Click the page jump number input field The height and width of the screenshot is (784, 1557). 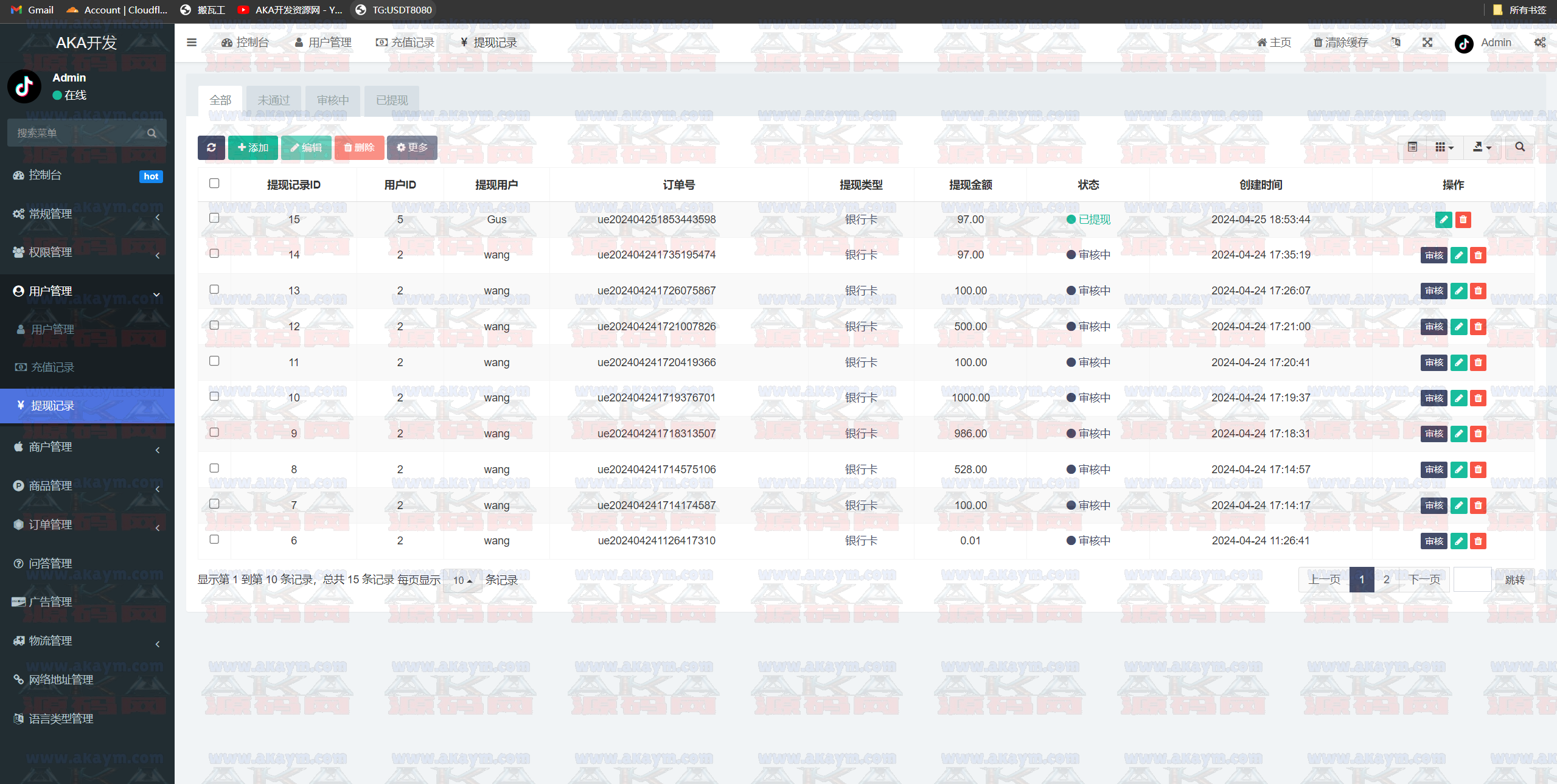[x=1472, y=580]
